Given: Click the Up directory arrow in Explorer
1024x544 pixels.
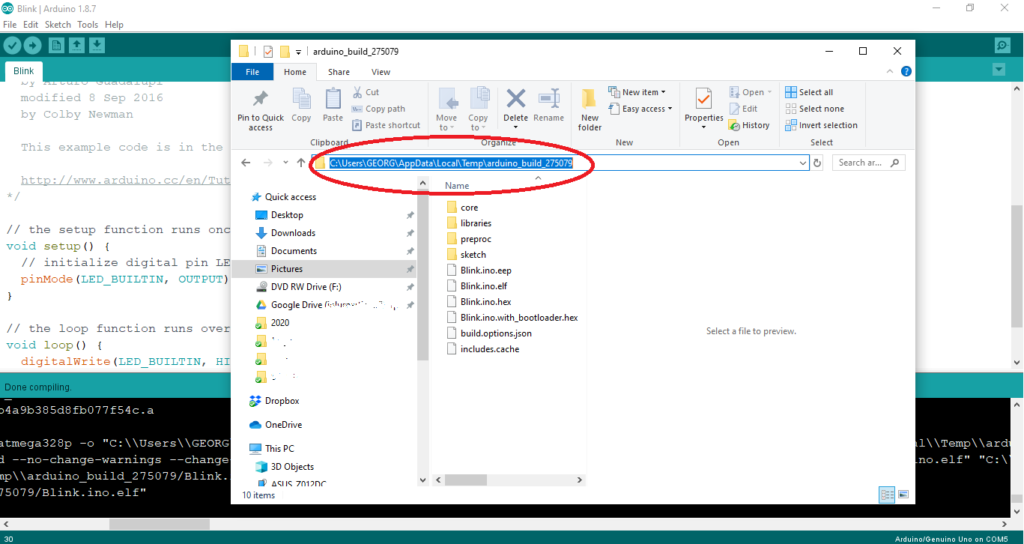Looking at the screenshot, I should 301,162.
